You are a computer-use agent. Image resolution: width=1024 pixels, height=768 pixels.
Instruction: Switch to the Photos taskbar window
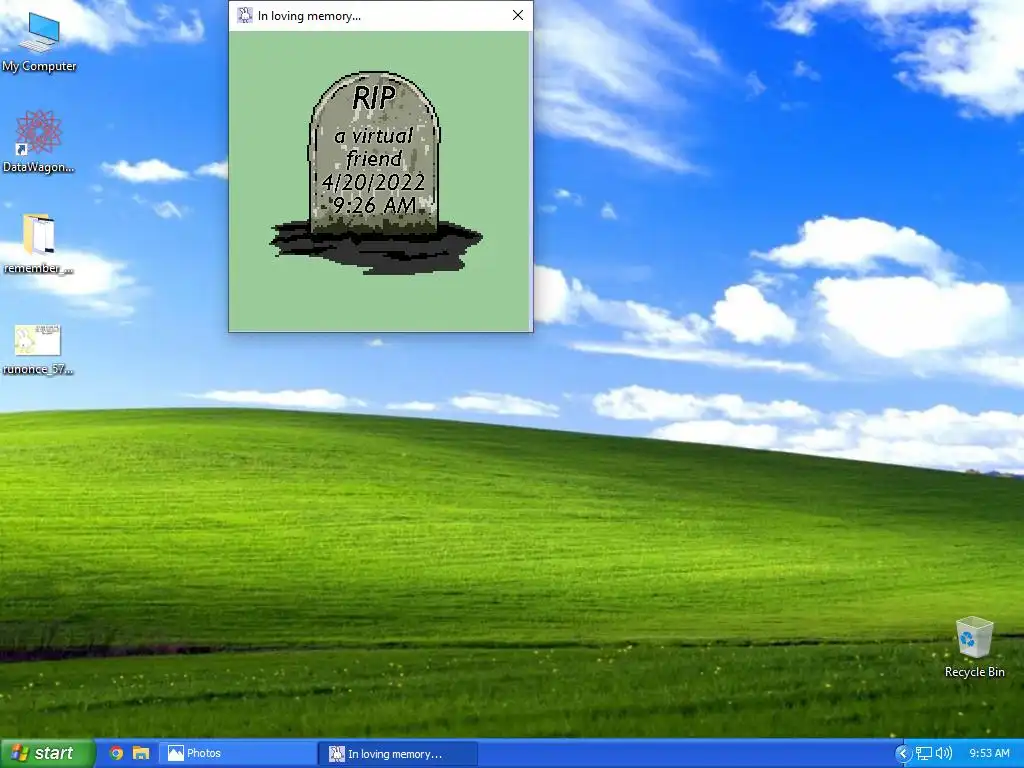click(238, 753)
